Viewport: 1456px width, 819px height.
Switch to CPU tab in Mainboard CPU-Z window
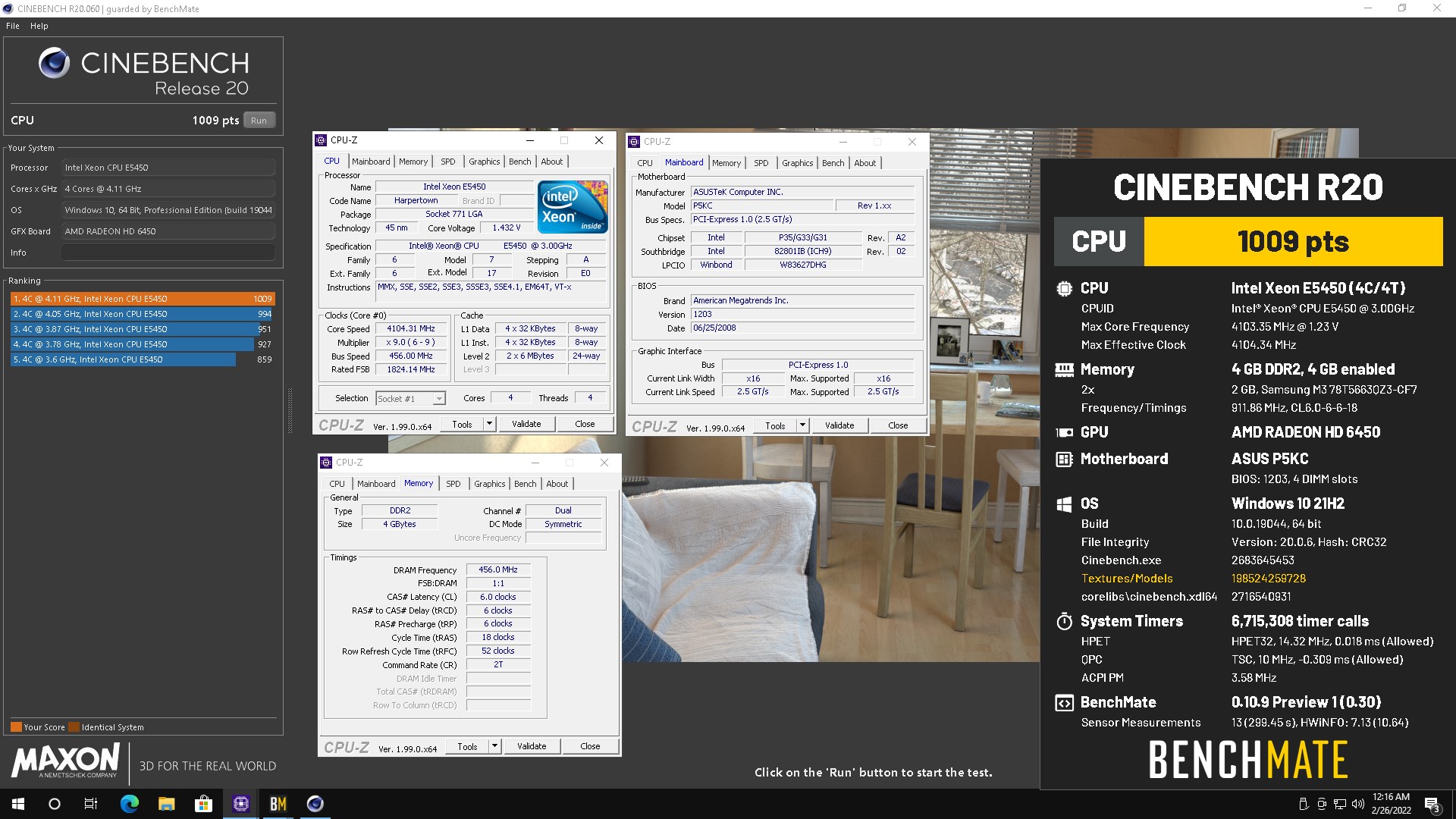[x=645, y=163]
